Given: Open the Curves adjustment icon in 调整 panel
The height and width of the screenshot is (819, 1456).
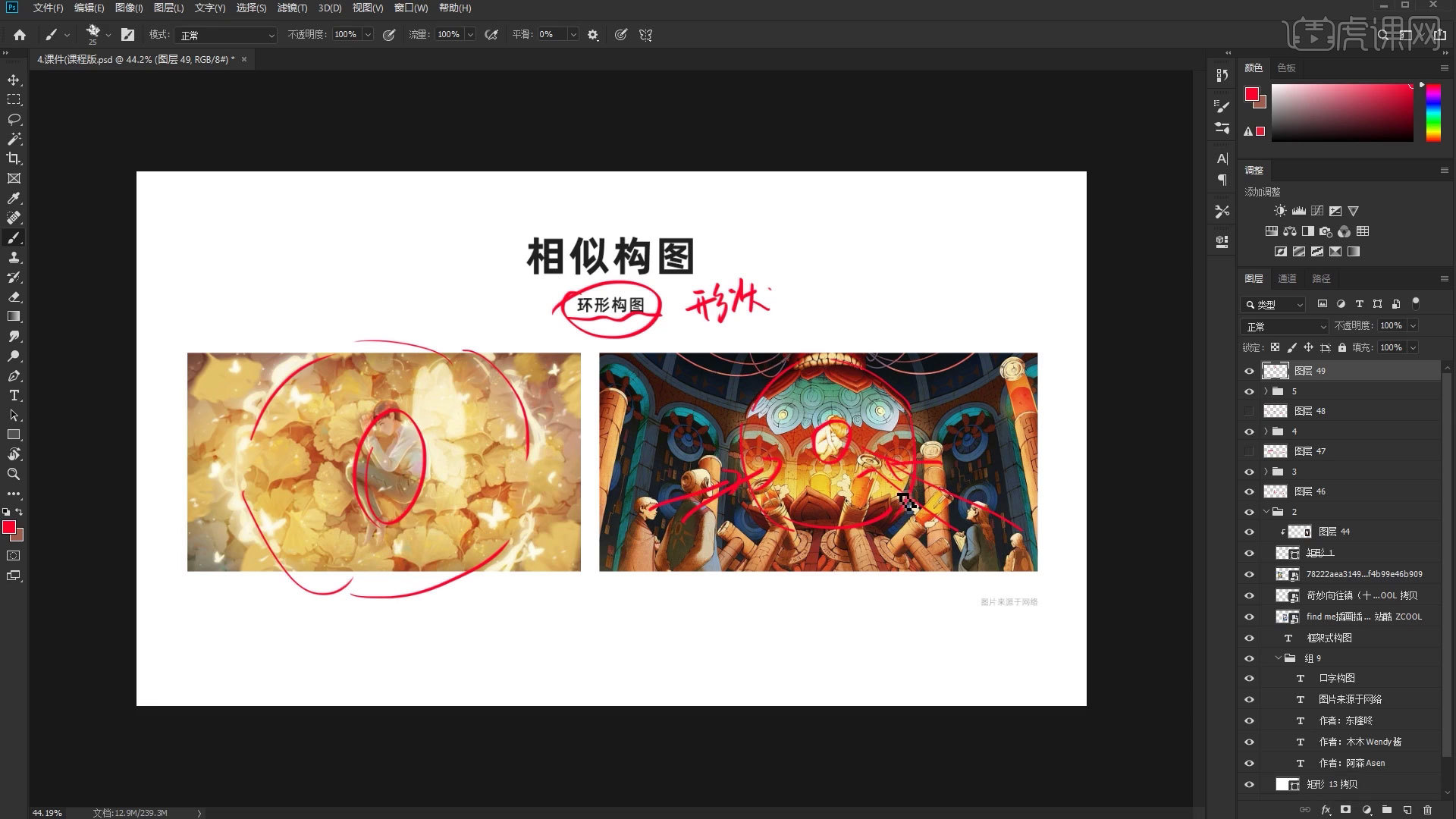Looking at the screenshot, I should coord(1318,210).
